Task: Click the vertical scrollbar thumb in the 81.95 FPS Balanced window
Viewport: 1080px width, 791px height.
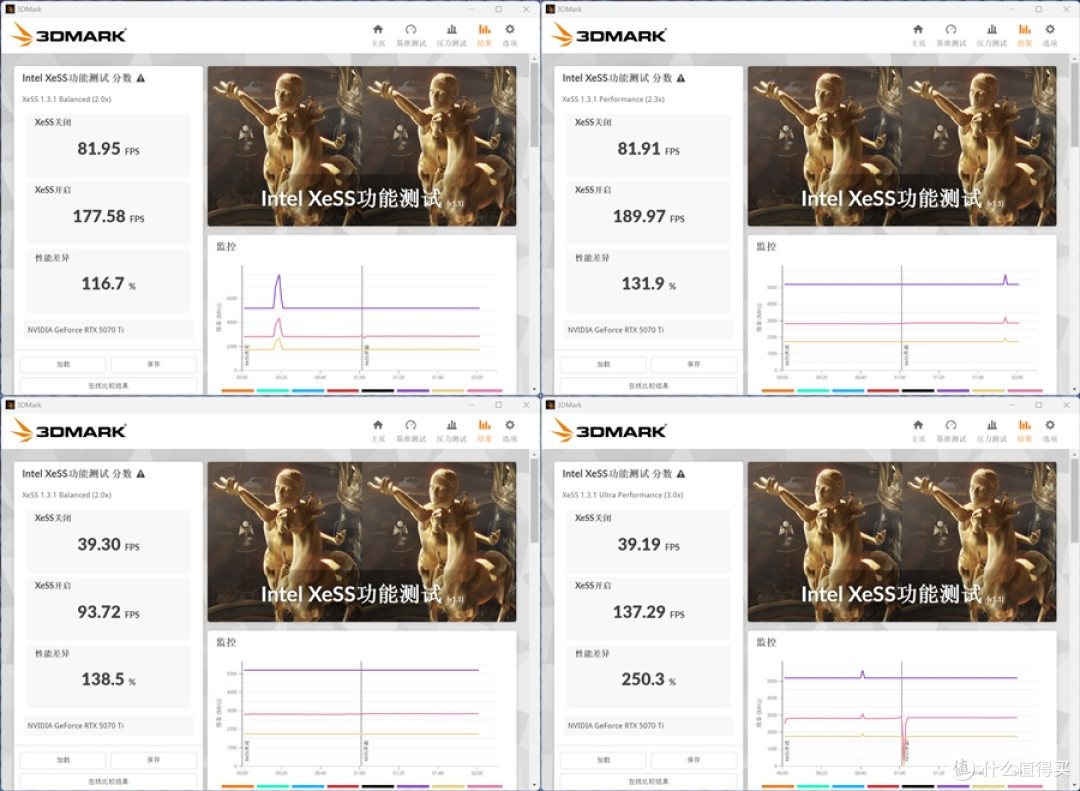Action: coord(534,107)
